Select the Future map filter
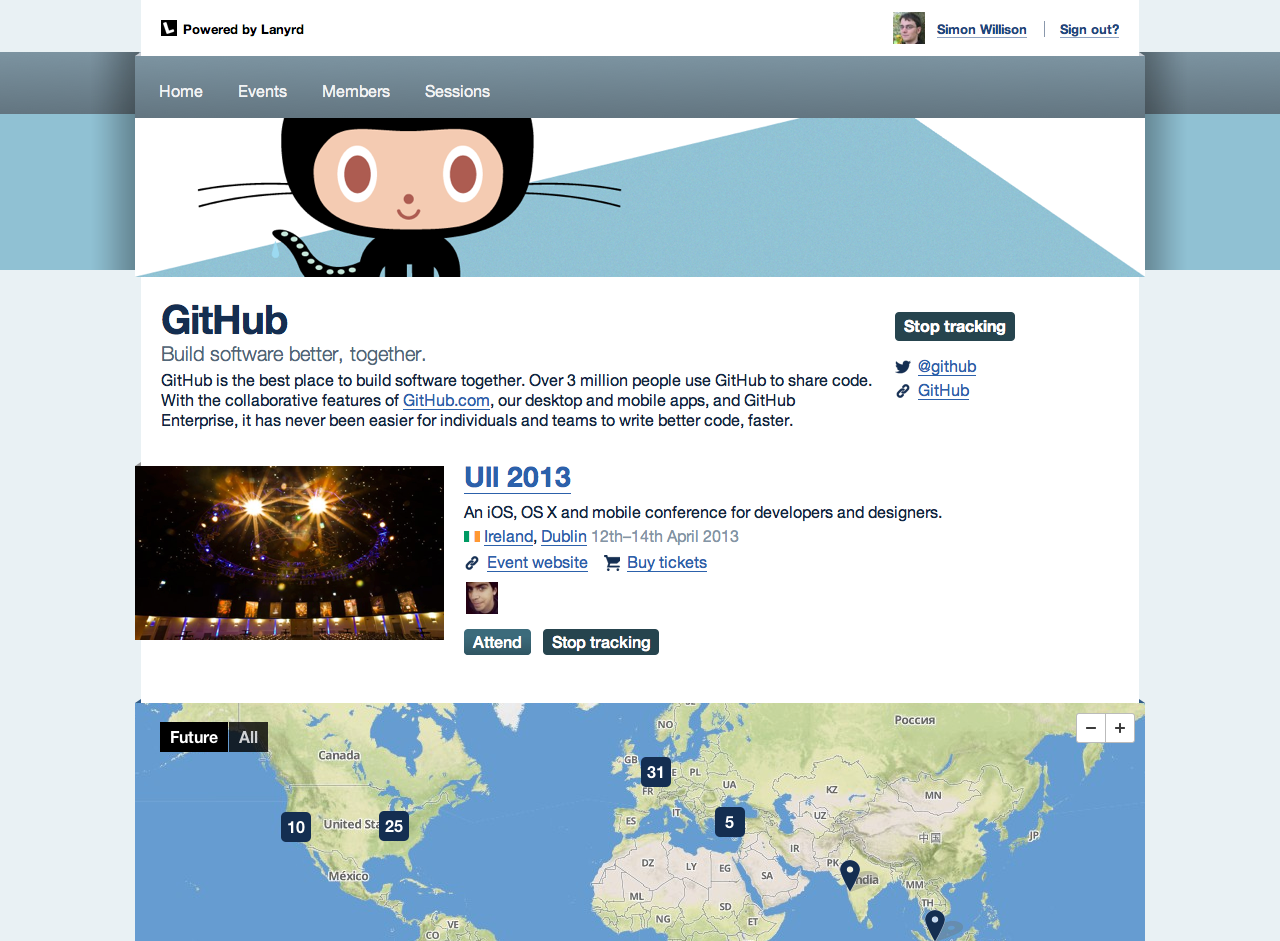This screenshot has height=941, width=1280. [194, 737]
